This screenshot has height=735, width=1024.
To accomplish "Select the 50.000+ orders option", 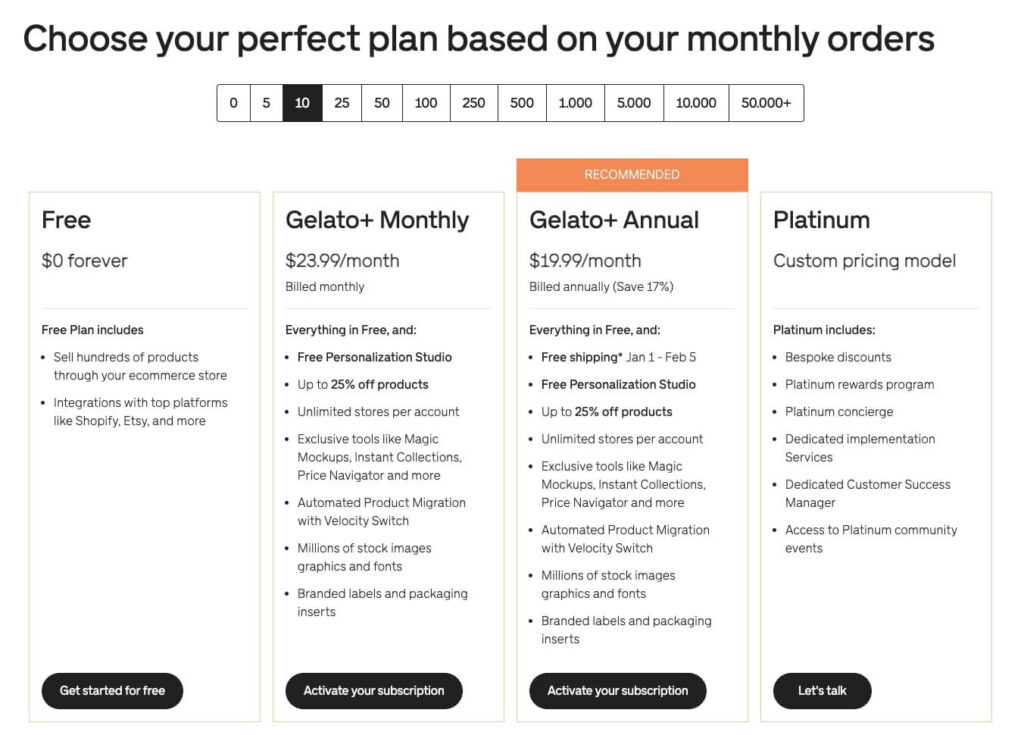I will click(765, 102).
